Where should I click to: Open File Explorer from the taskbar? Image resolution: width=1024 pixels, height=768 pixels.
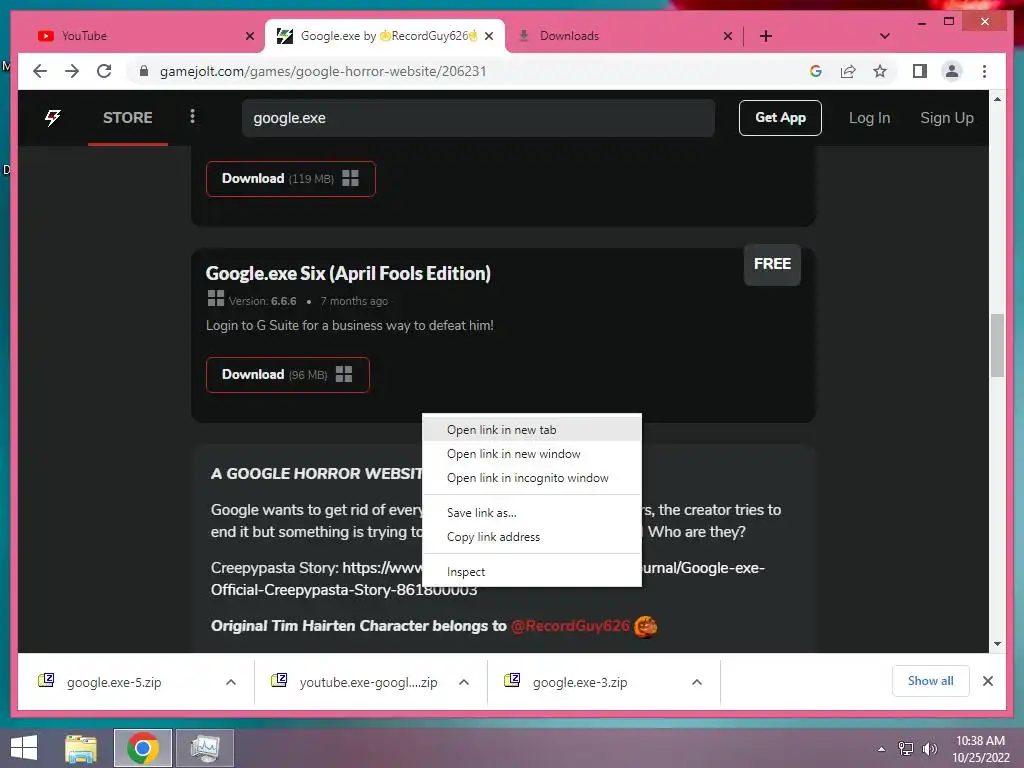coord(81,748)
